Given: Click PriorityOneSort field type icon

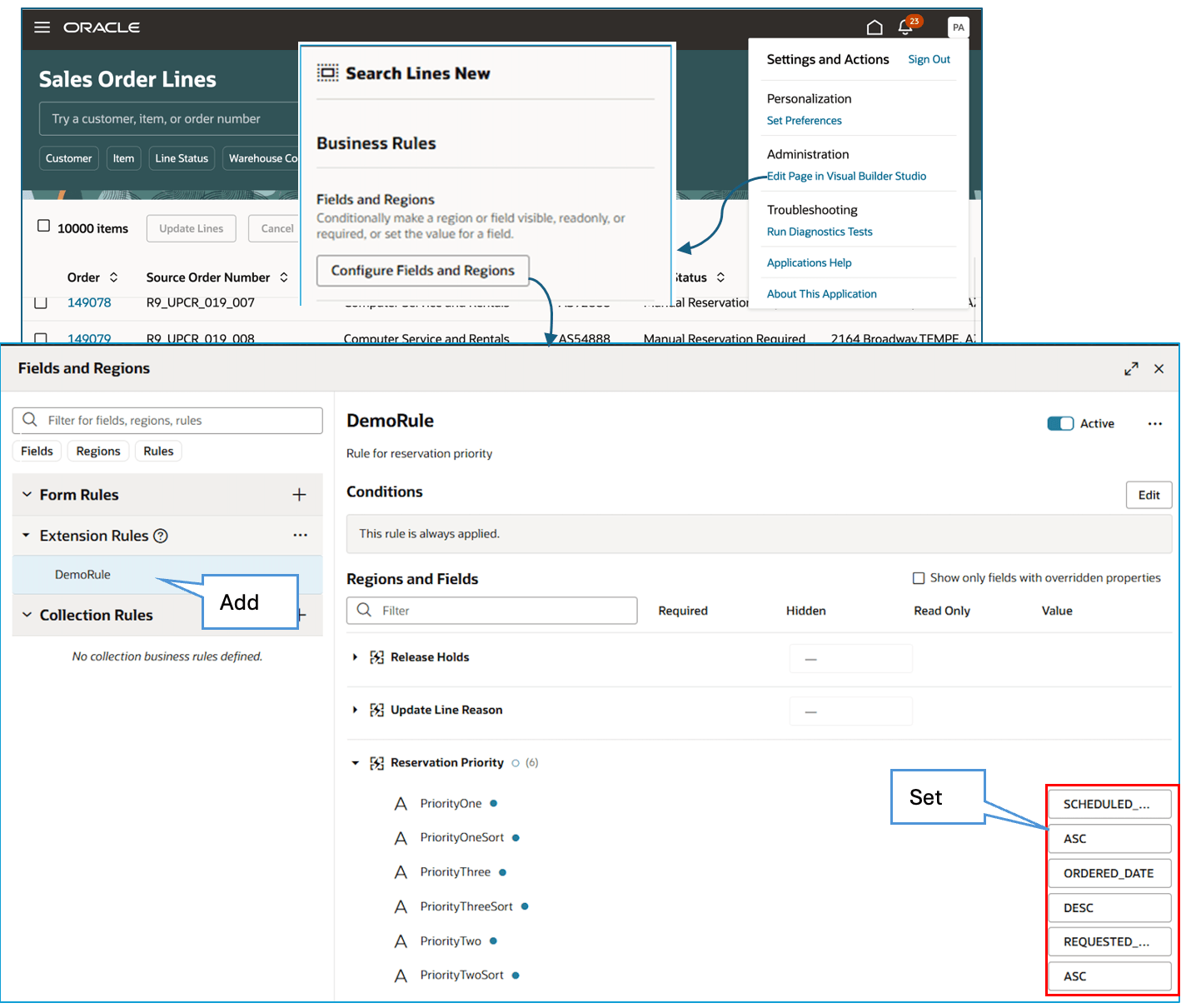Looking at the screenshot, I should coord(401,837).
